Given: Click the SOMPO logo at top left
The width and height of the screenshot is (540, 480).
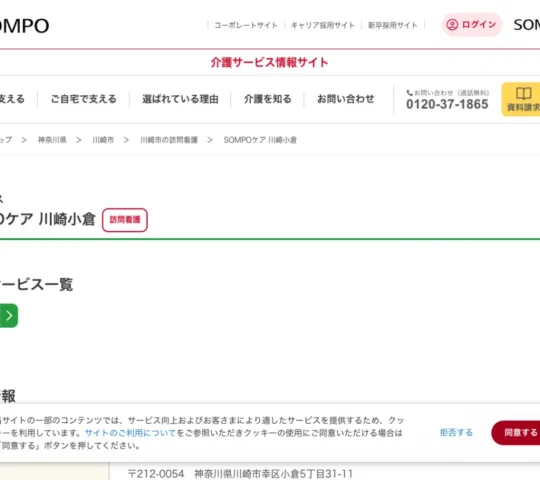Looking at the screenshot, I should [x=24, y=26].
